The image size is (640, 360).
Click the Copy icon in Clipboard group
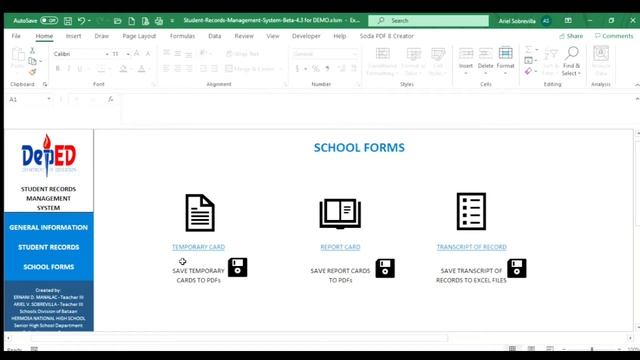(x=32, y=61)
